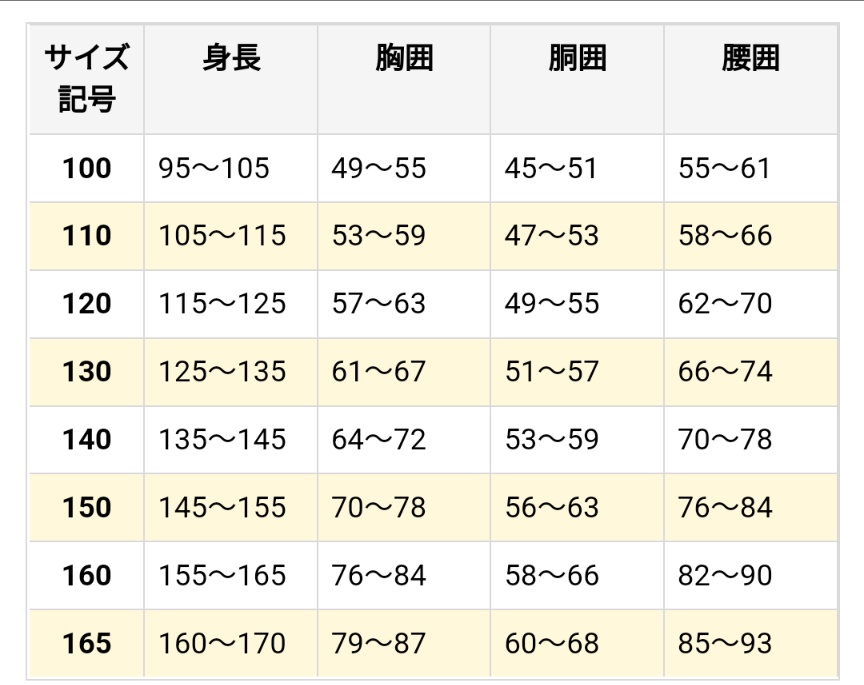864x685 pixels.
Task: Click the 腰囲 column header
Action: pyautogui.click(x=750, y=59)
